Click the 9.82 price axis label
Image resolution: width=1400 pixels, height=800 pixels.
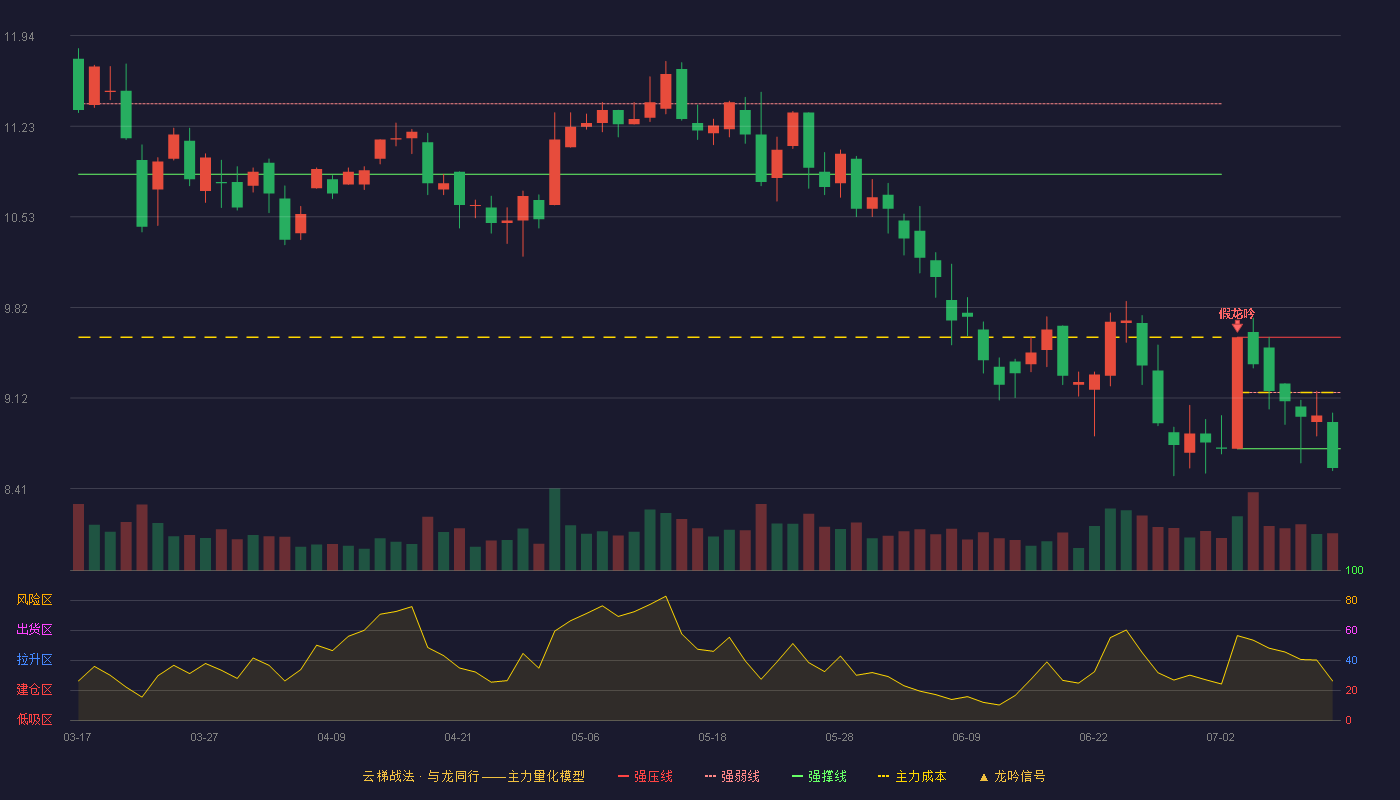(x=19, y=309)
